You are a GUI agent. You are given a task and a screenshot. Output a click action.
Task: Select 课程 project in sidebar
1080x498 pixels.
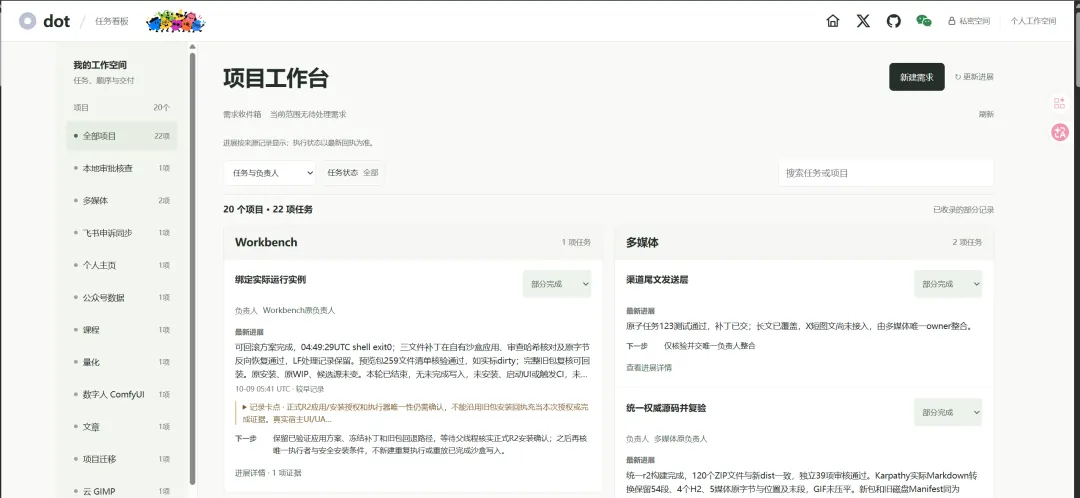click(122, 330)
